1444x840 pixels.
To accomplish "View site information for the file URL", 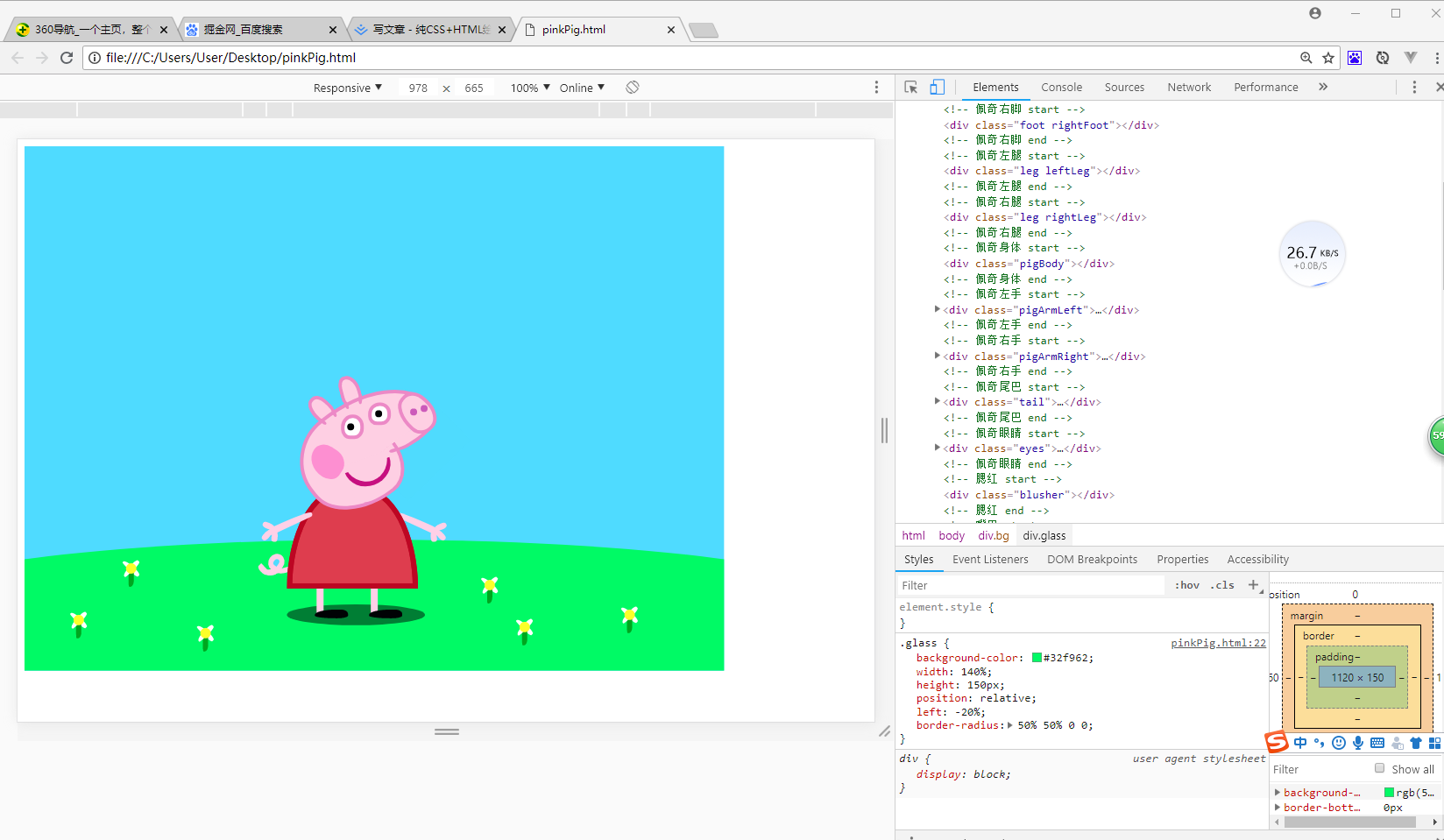I will pyautogui.click(x=95, y=58).
